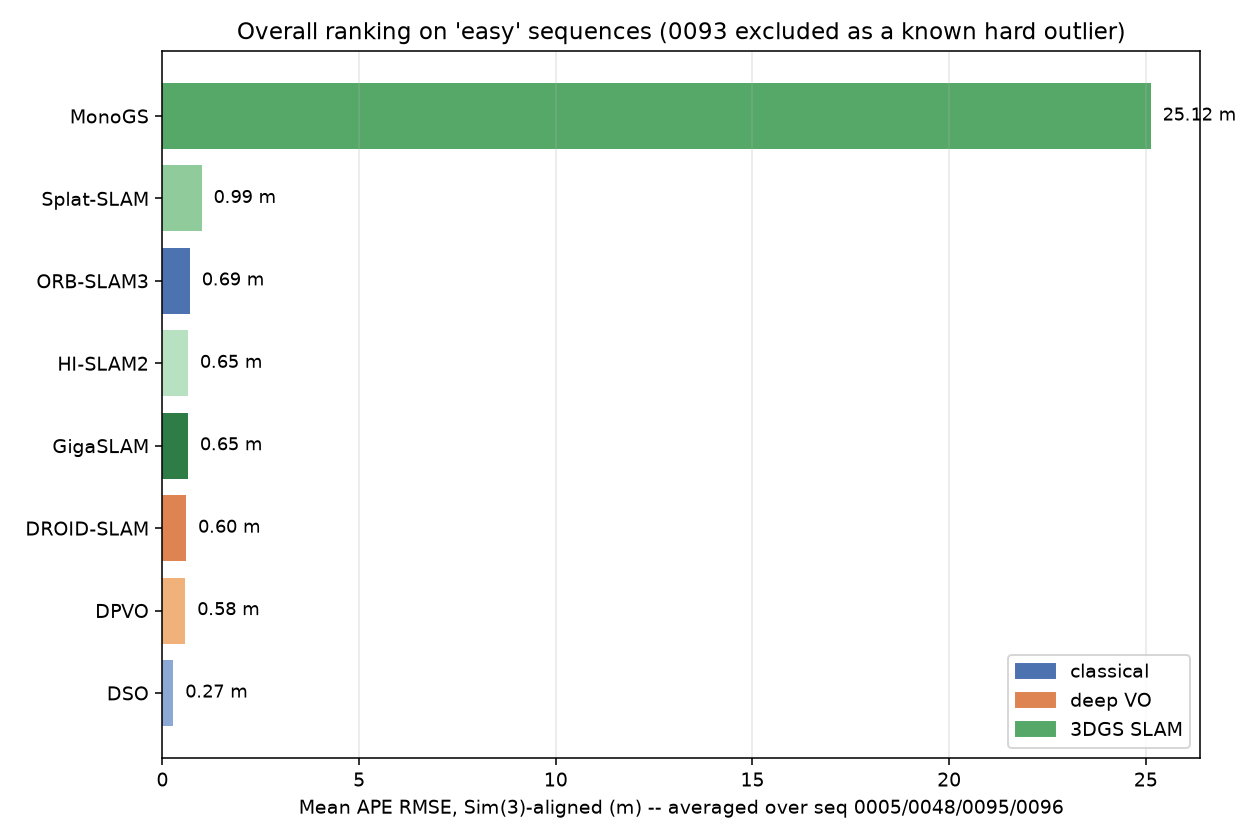Click the deep VO legend orange swatch
This screenshot has height=840, width=1260.
point(1035,701)
